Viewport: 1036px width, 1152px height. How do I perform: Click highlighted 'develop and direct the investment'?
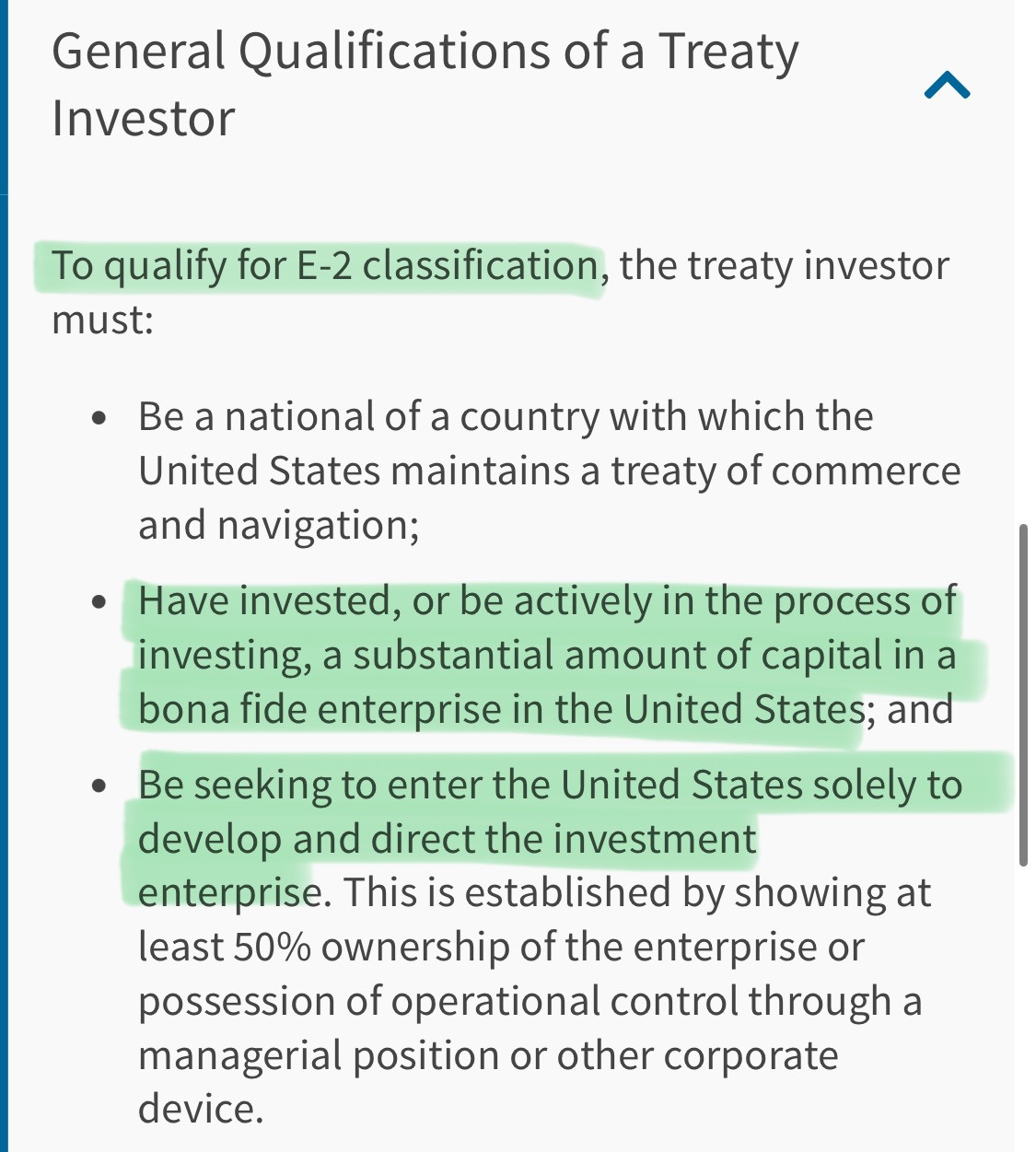pyautogui.click(x=448, y=840)
